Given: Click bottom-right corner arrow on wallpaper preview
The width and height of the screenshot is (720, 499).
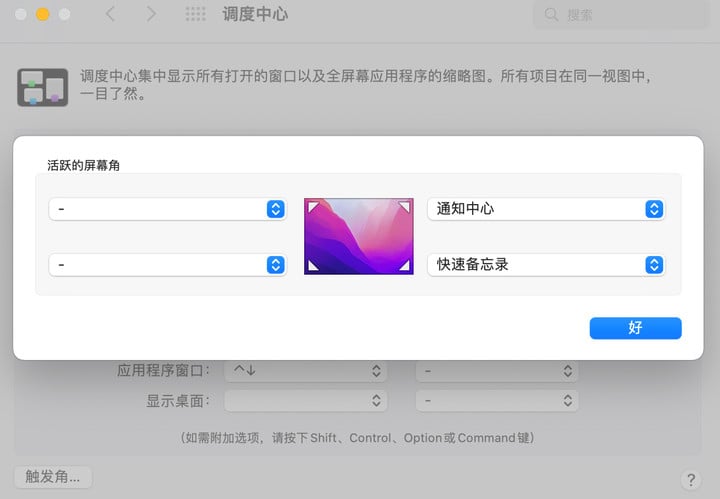Looking at the screenshot, I should (404, 266).
